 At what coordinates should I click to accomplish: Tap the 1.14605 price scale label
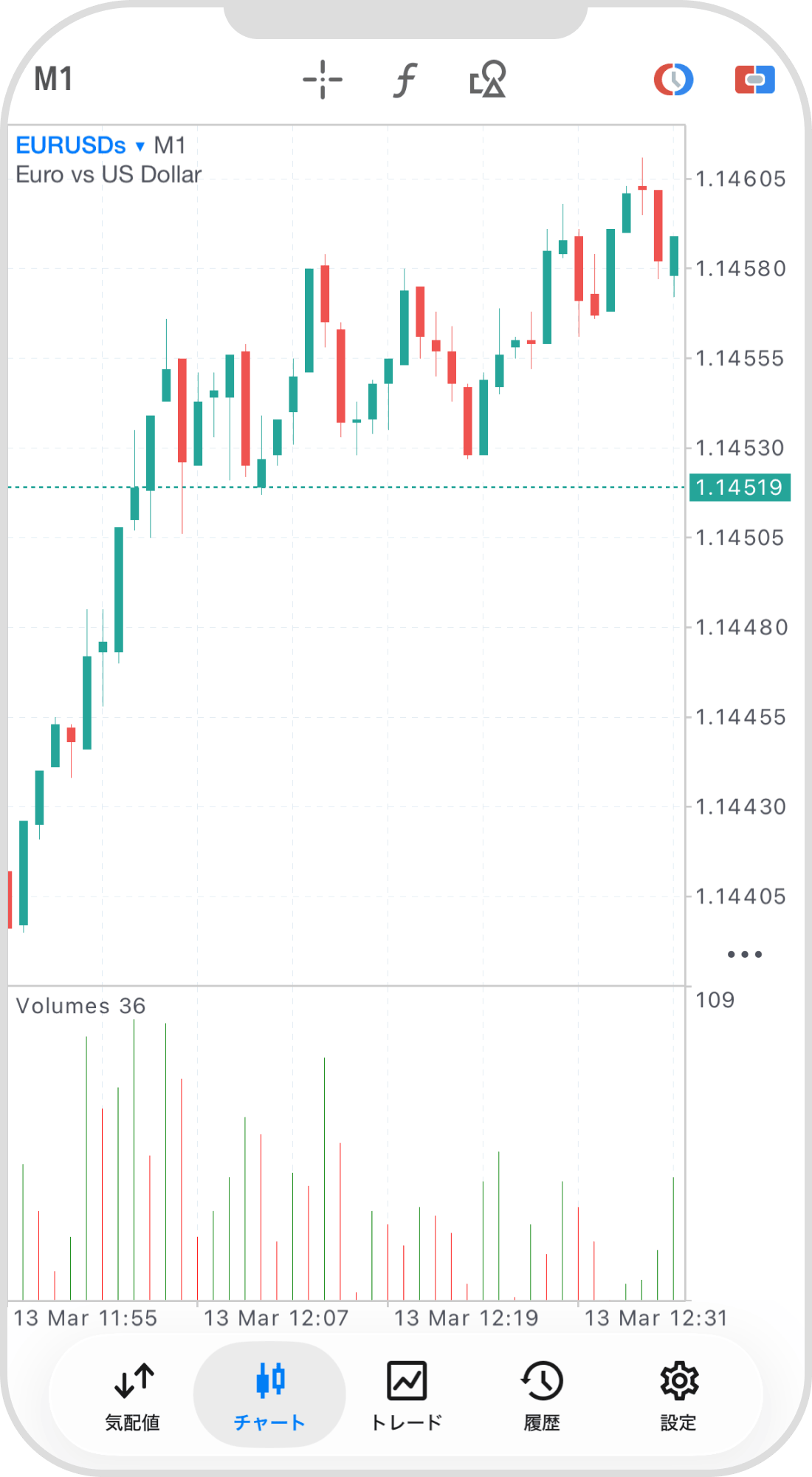pos(740,179)
